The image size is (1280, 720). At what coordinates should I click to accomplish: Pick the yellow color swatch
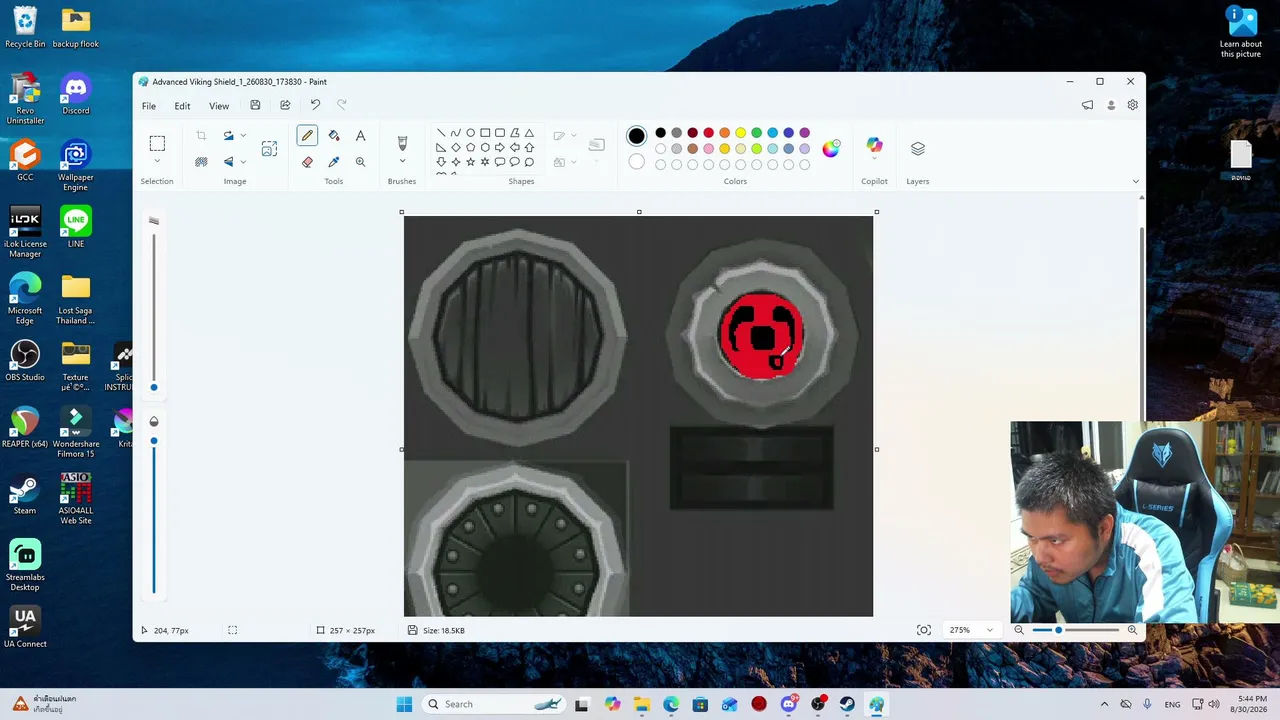740,133
